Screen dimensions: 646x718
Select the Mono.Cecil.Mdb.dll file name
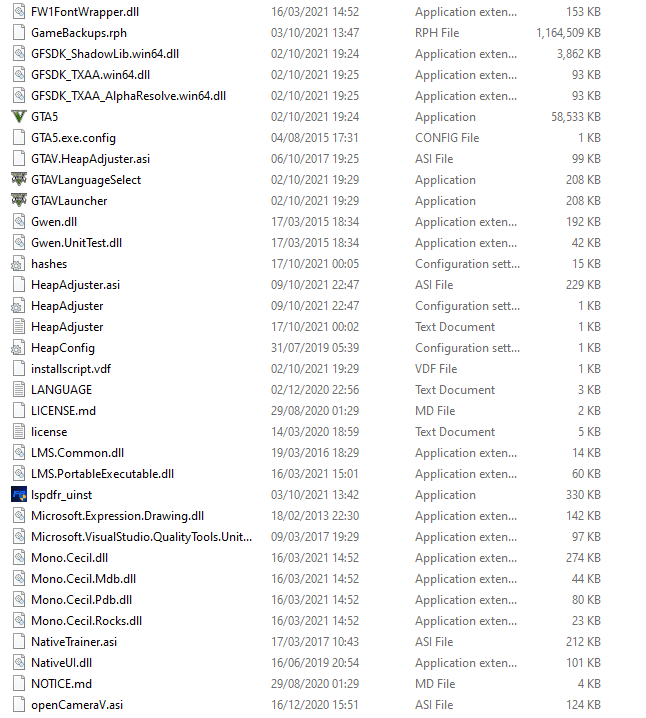coord(83,579)
